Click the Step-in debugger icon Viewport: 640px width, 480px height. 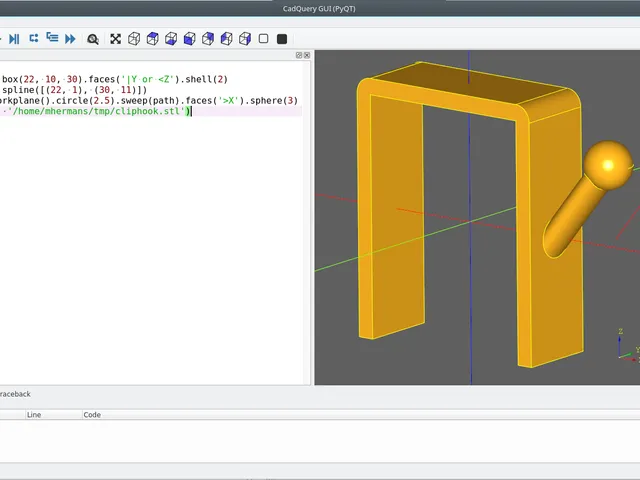click(52, 38)
